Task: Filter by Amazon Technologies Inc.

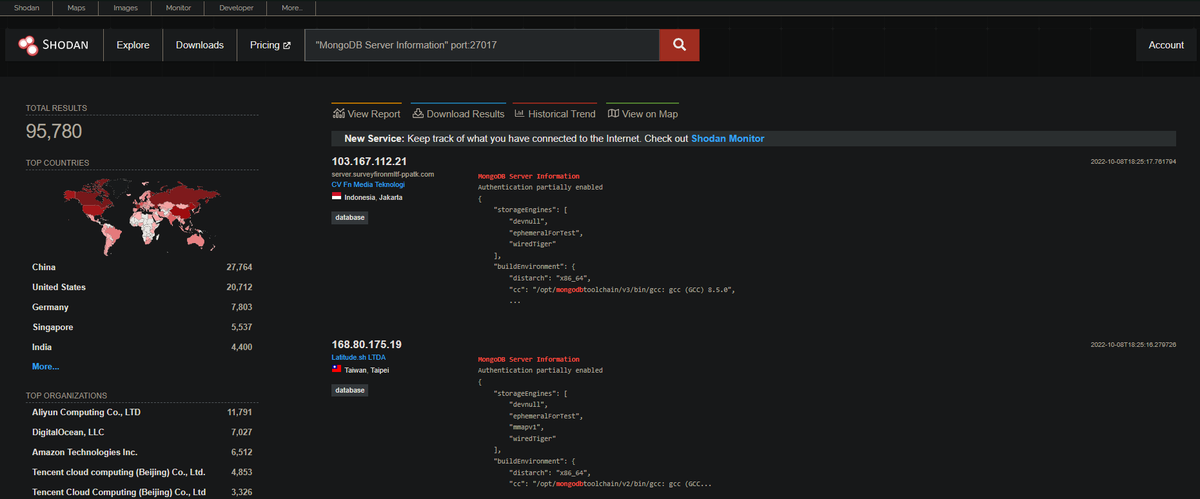Action: point(85,451)
